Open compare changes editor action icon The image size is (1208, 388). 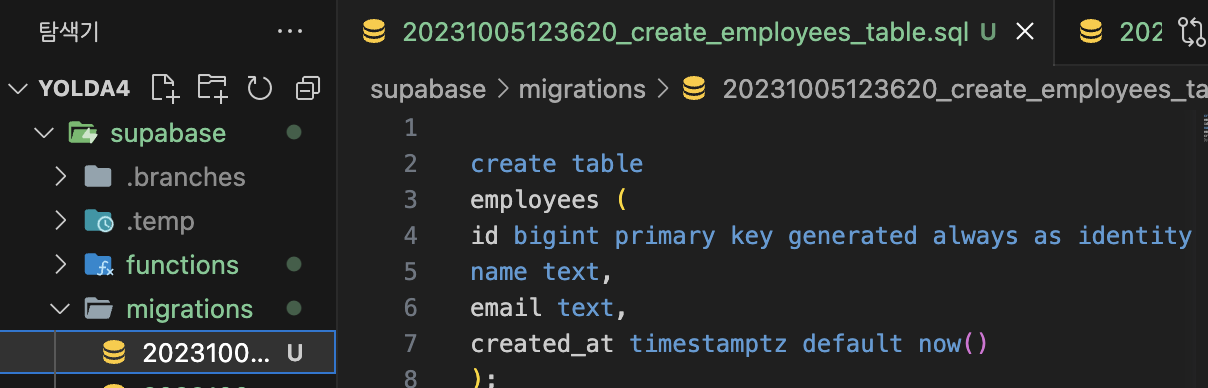click(x=1193, y=32)
